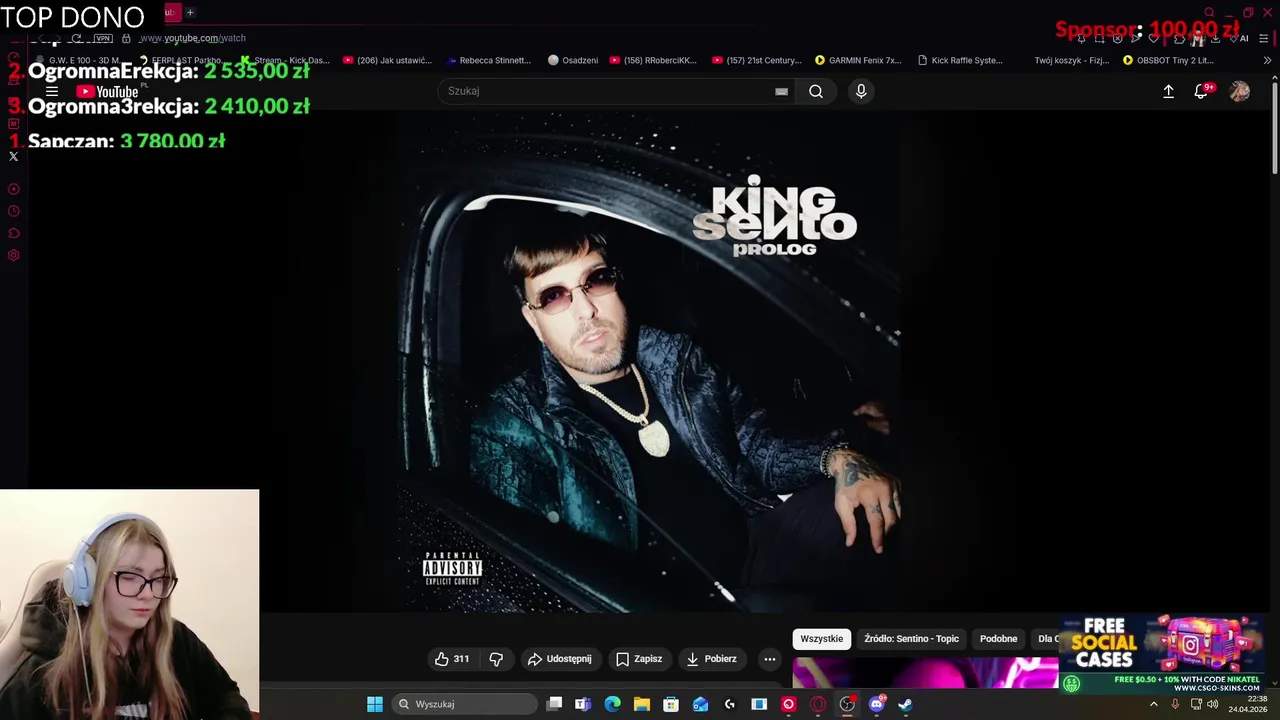This screenshot has height=720, width=1280.
Task: Open File Explorer from taskbar
Action: [x=642, y=704]
